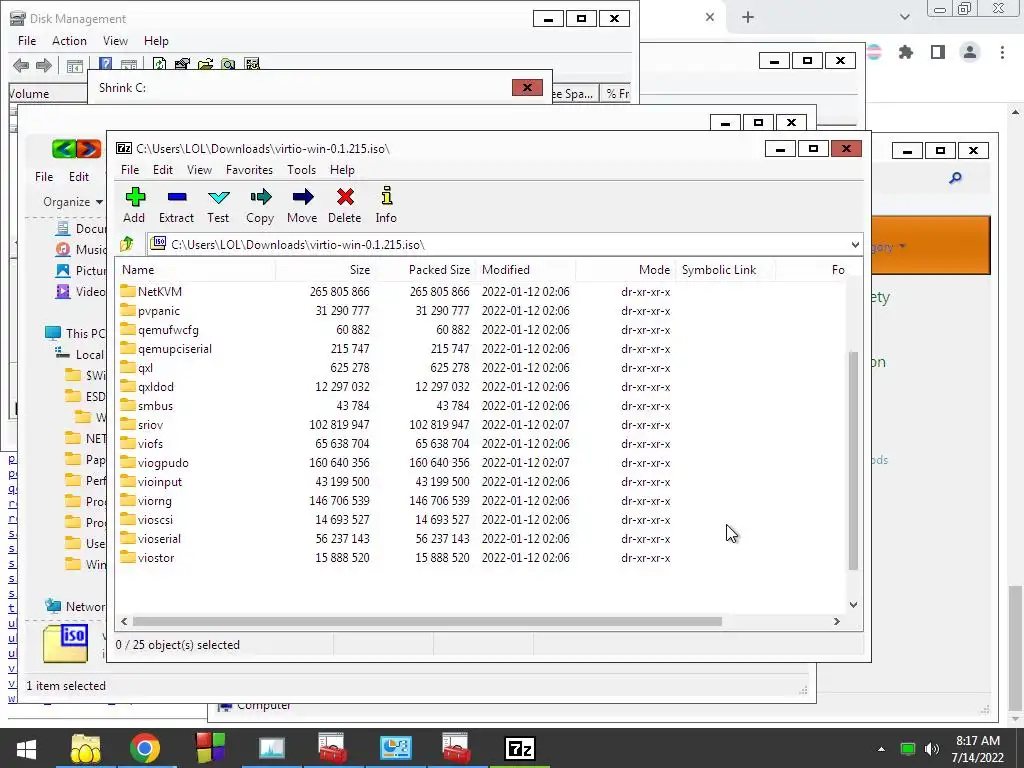Select the viofs folder
The height and width of the screenshot is (768, 1024).
click(x=142, y=443)
